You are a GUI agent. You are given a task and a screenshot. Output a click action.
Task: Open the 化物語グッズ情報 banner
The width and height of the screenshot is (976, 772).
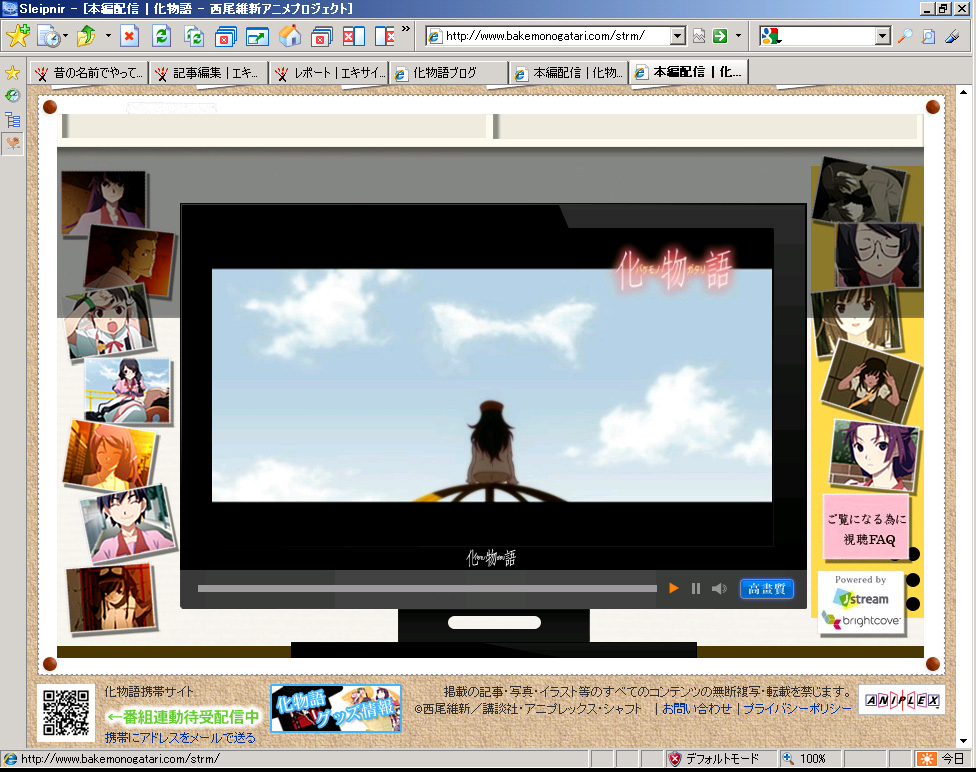point(336,708)
